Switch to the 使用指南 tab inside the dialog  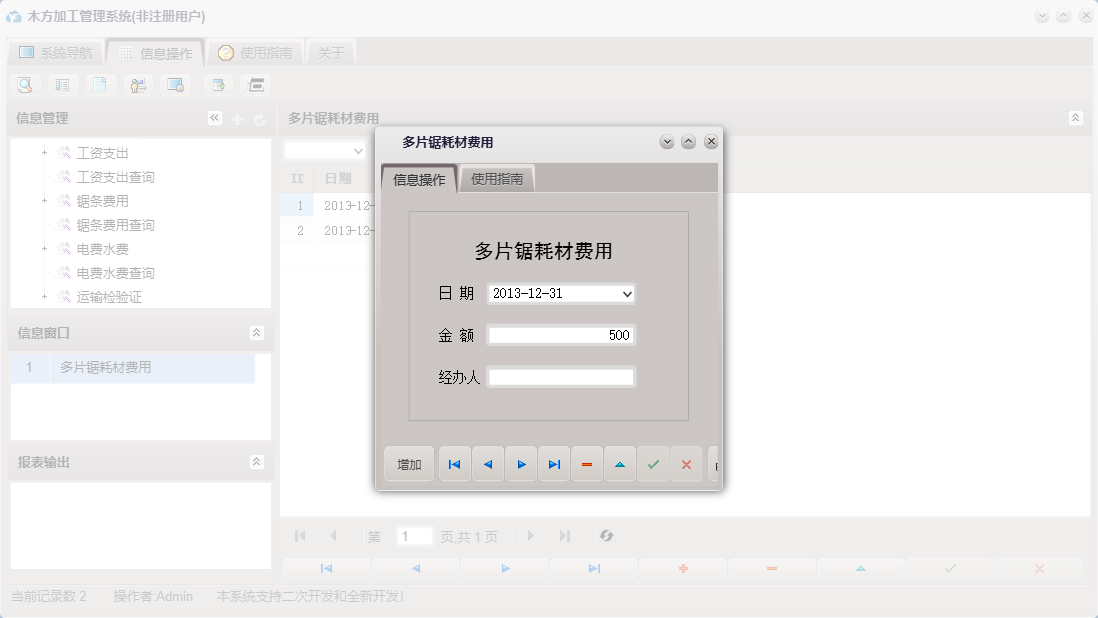point(499,179)
